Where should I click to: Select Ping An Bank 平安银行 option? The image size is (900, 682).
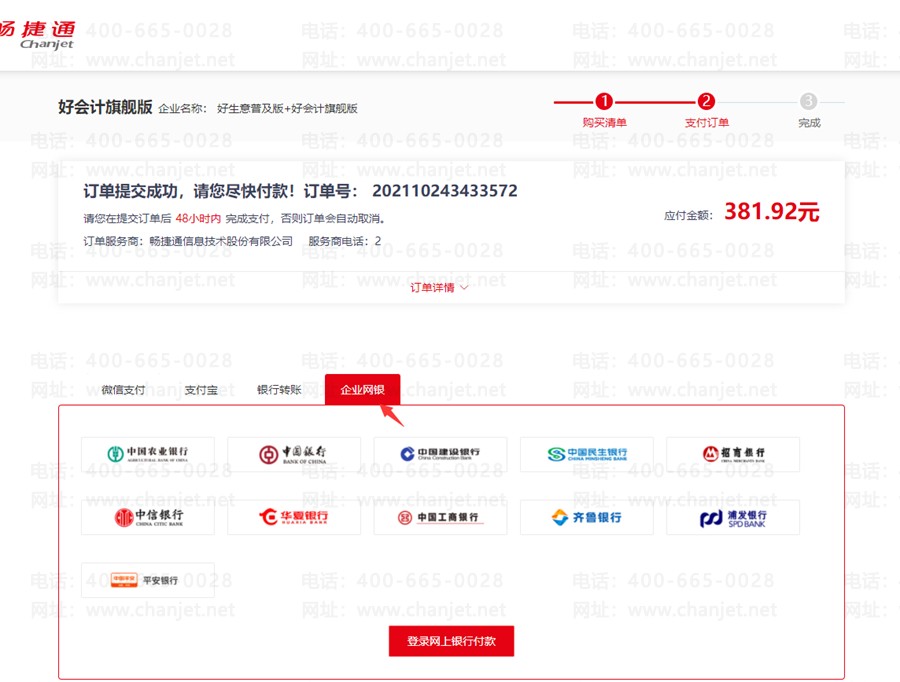pyautogui.click(x=148, y=580)
